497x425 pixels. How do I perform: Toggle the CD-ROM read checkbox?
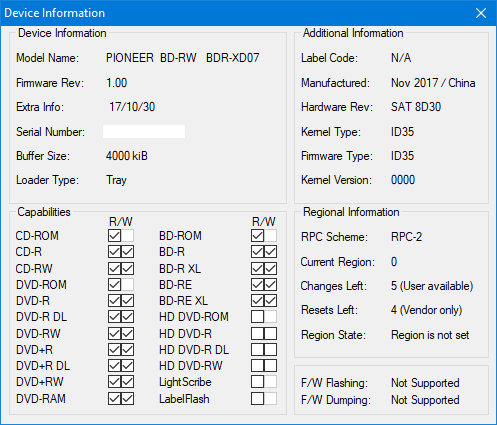pyautogui.click(x=114, y=236)
